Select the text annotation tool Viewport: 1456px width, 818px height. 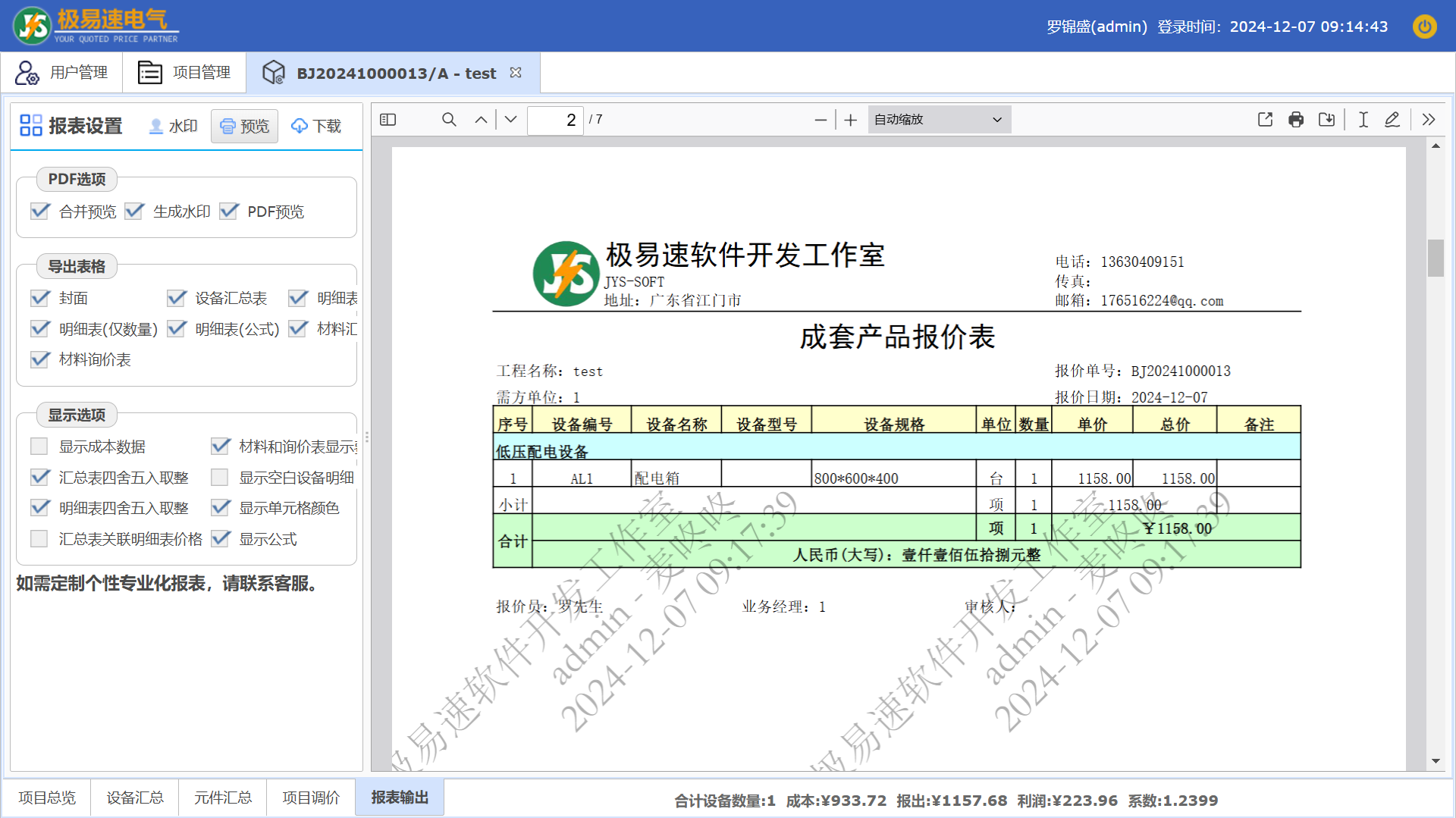point(1363,120)
